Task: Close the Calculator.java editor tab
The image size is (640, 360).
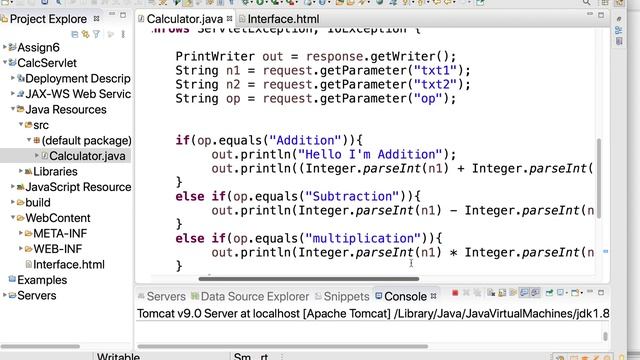Action: (x=229, y=18)
